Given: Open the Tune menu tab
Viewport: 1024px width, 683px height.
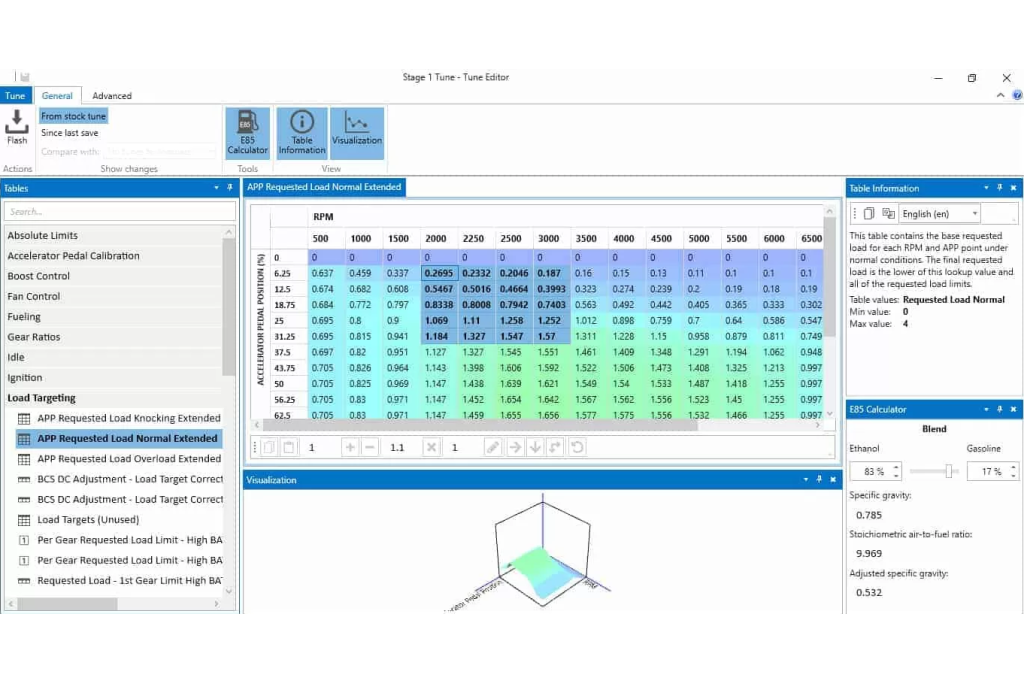Looking at the screenshot, I should pyautogui.click(x=15, y=96).
